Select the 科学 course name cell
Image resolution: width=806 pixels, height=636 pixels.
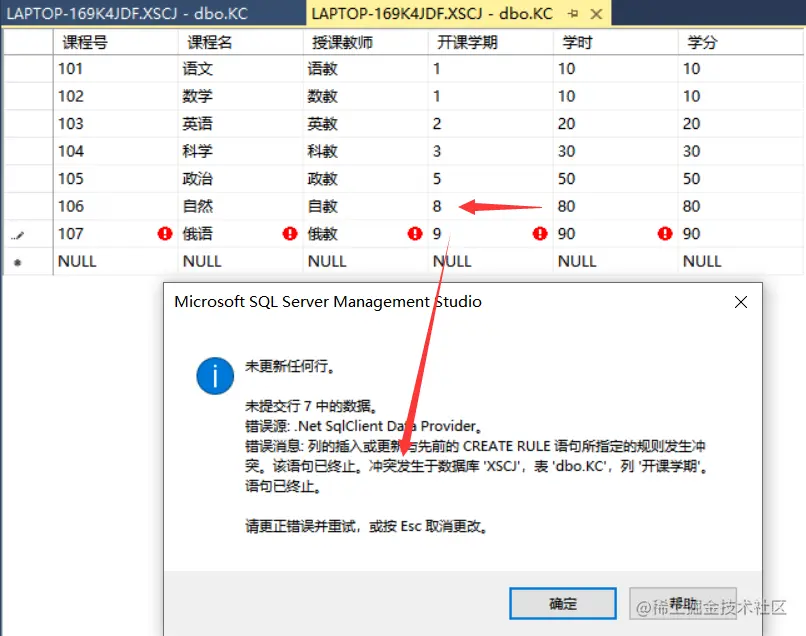[241, 152]
